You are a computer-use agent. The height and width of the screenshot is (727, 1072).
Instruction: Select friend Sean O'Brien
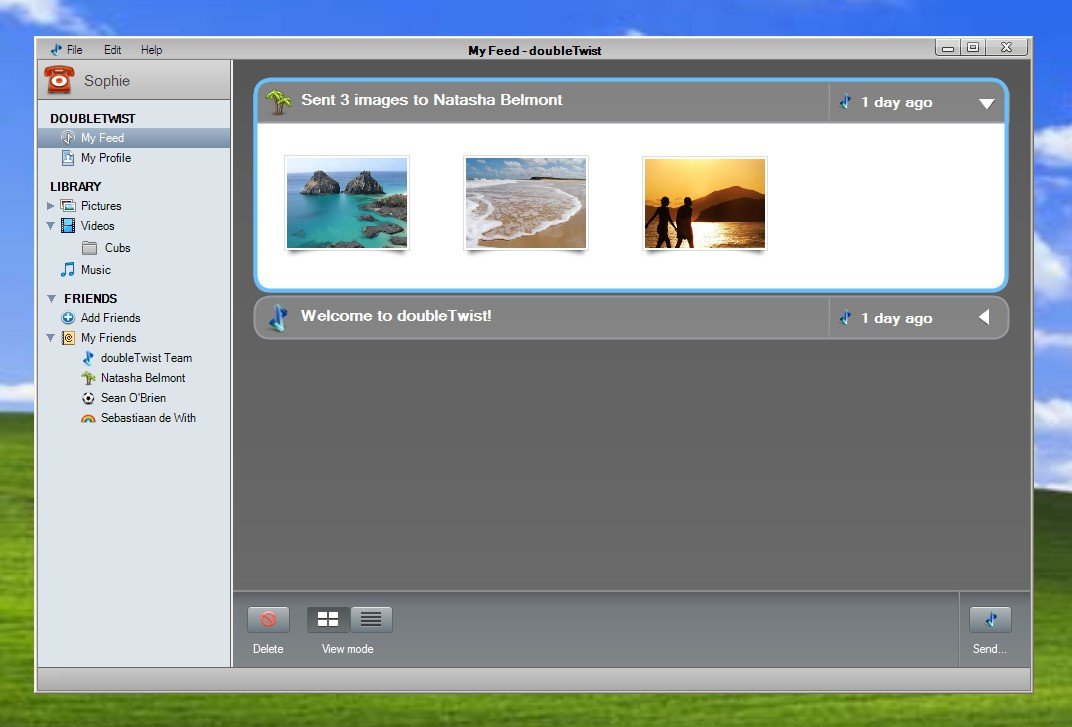[x=133, y=398]
